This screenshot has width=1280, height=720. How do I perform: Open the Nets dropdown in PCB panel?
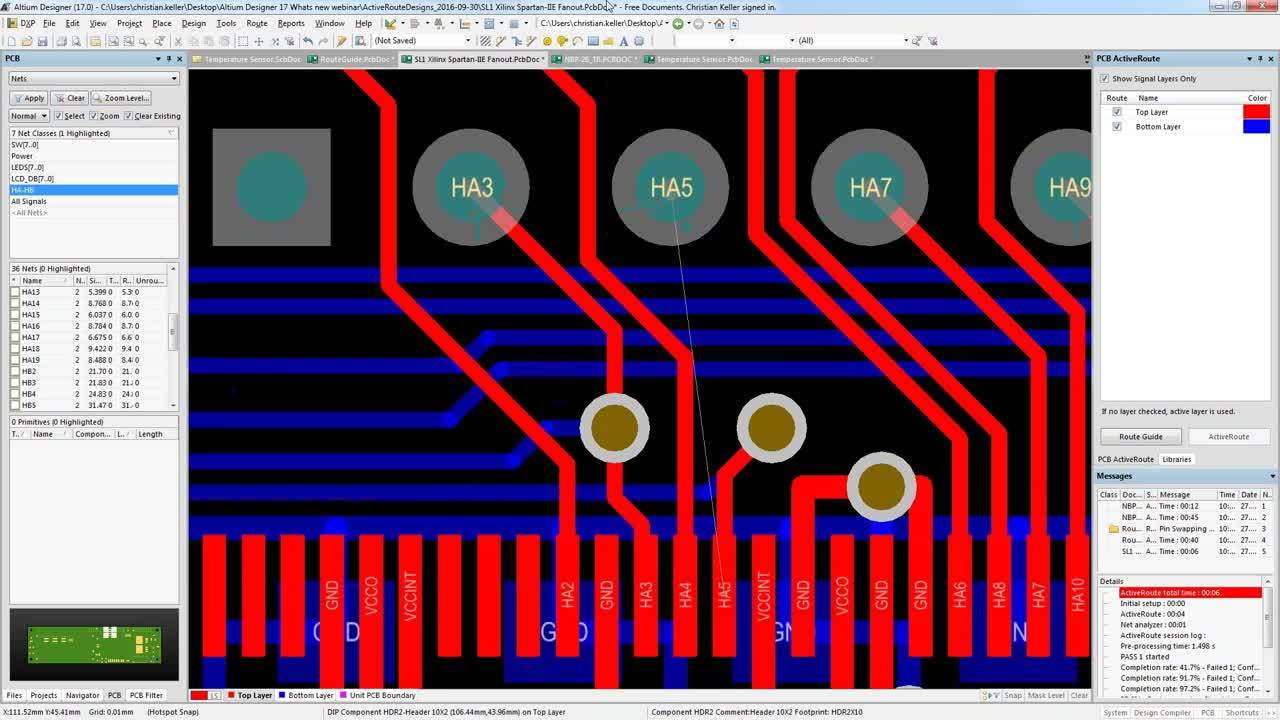tap(94, 78)
